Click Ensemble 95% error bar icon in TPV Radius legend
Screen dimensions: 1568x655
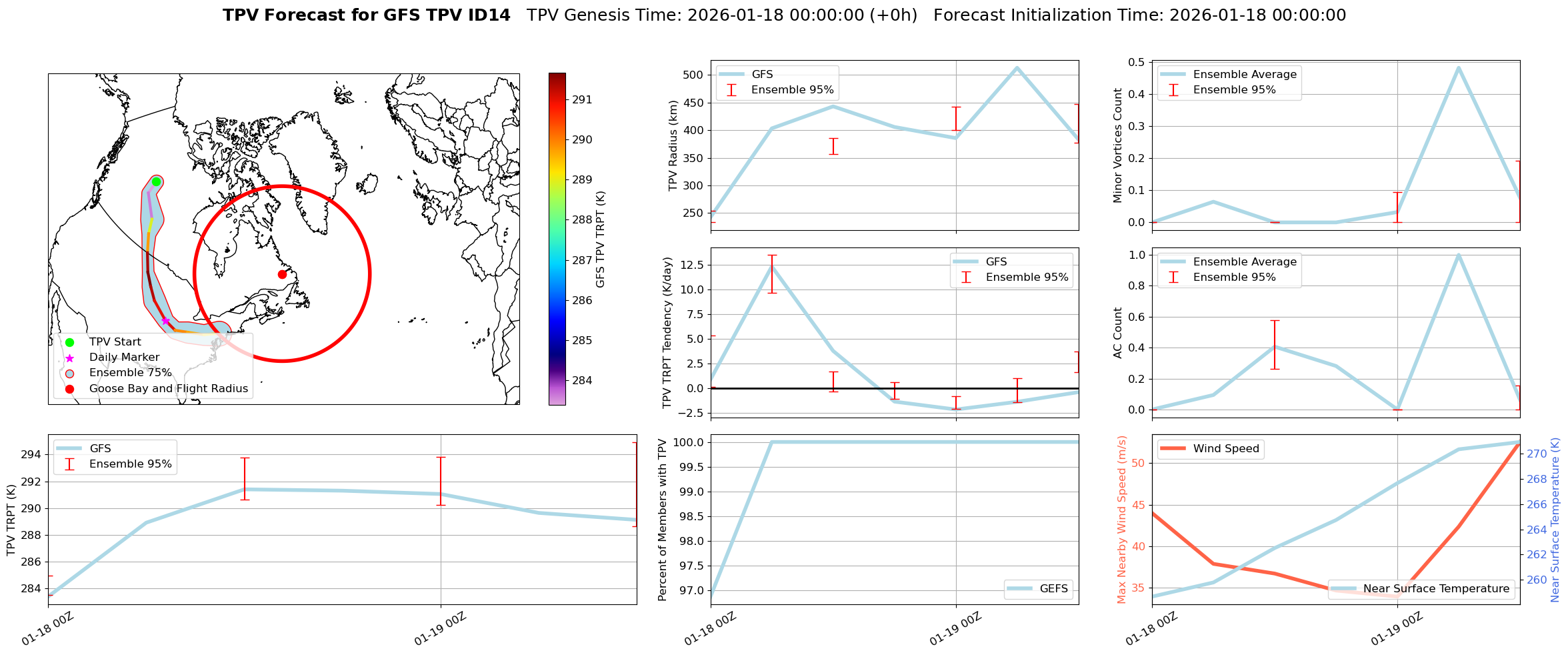coord(731,90)
